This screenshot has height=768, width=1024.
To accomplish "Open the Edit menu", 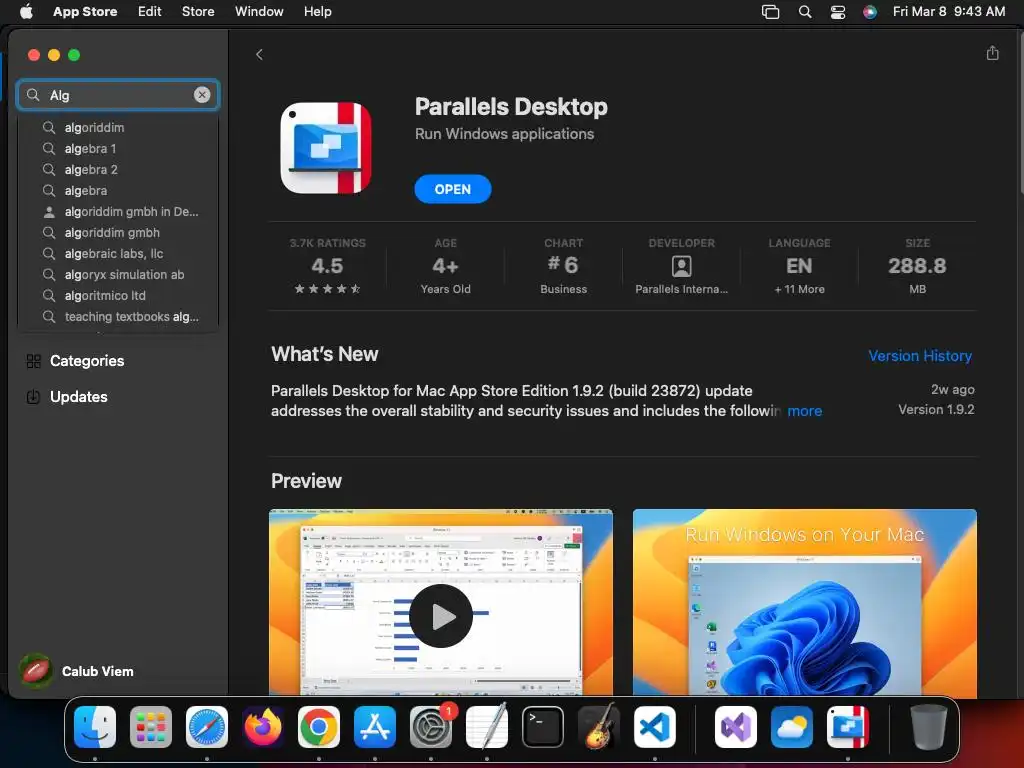I will pos(150,12).
